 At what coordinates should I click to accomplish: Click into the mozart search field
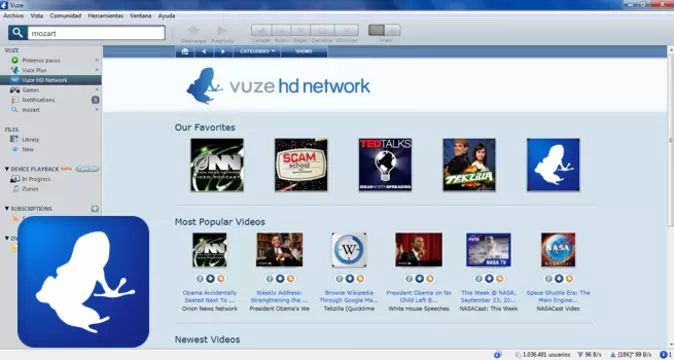click(x=96, y=33)
